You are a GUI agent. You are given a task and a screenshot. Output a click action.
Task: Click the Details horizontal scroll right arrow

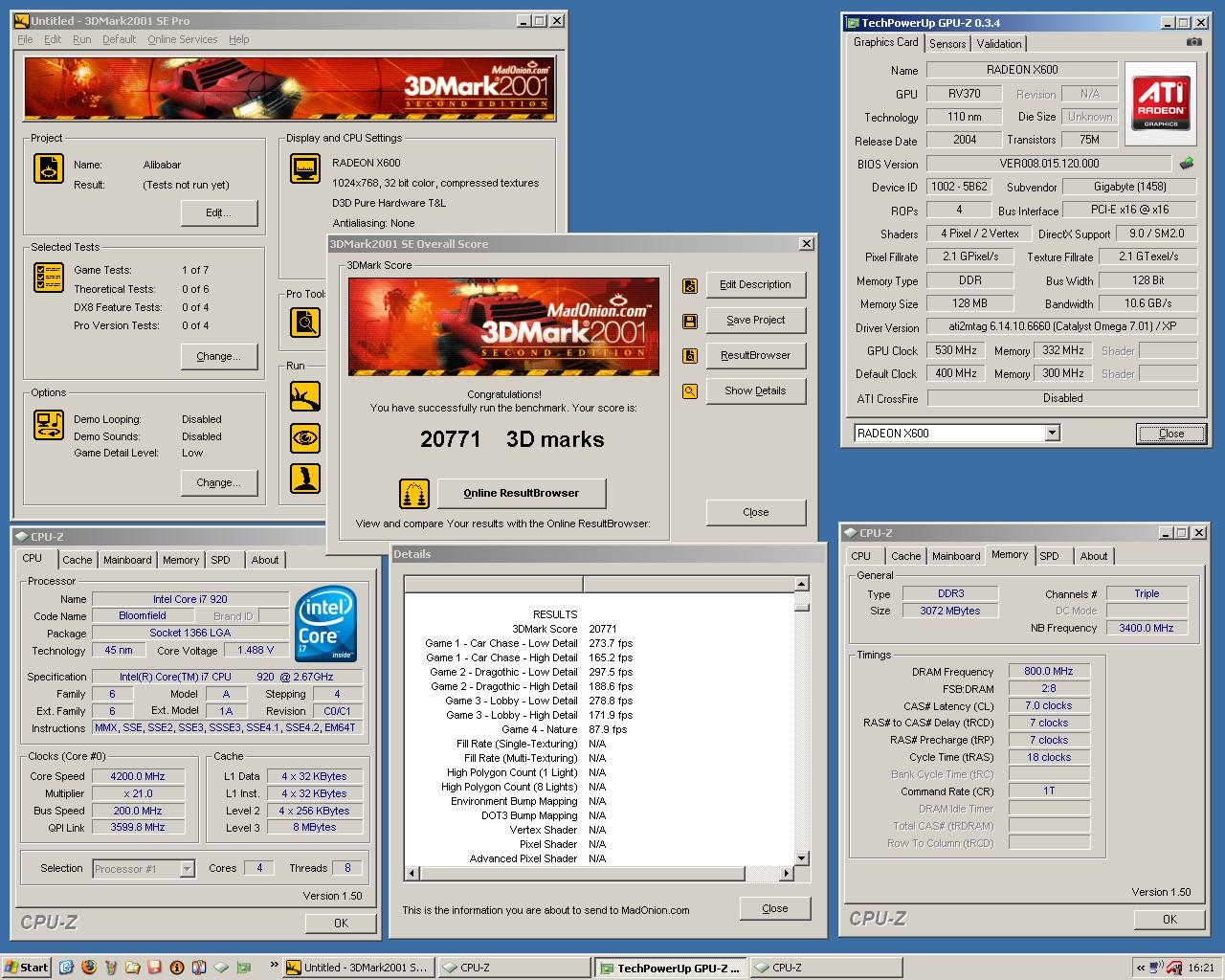tap(787, 873)
